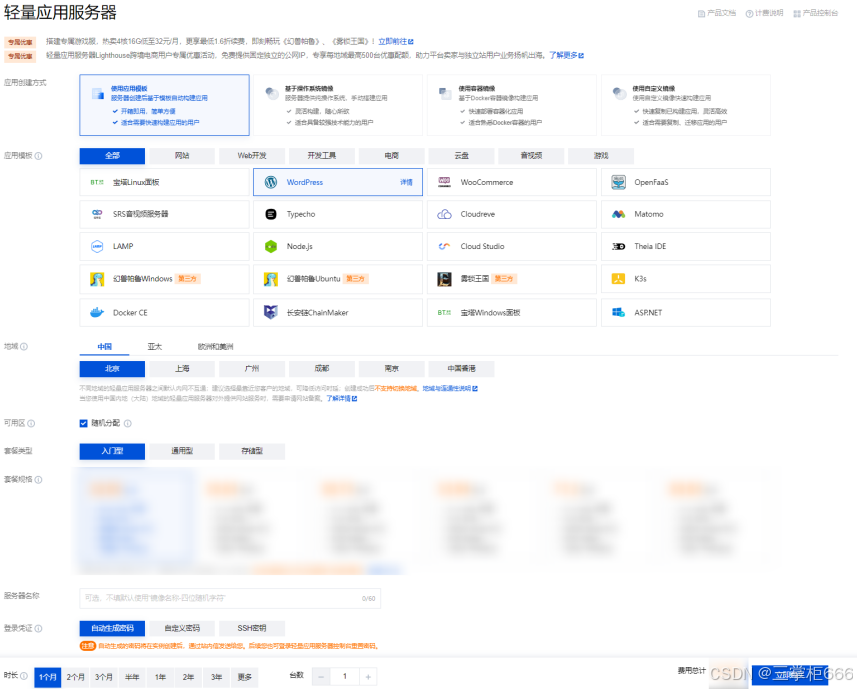
Task: Select SSH密钥 login credential
Action: pos(252,628)
